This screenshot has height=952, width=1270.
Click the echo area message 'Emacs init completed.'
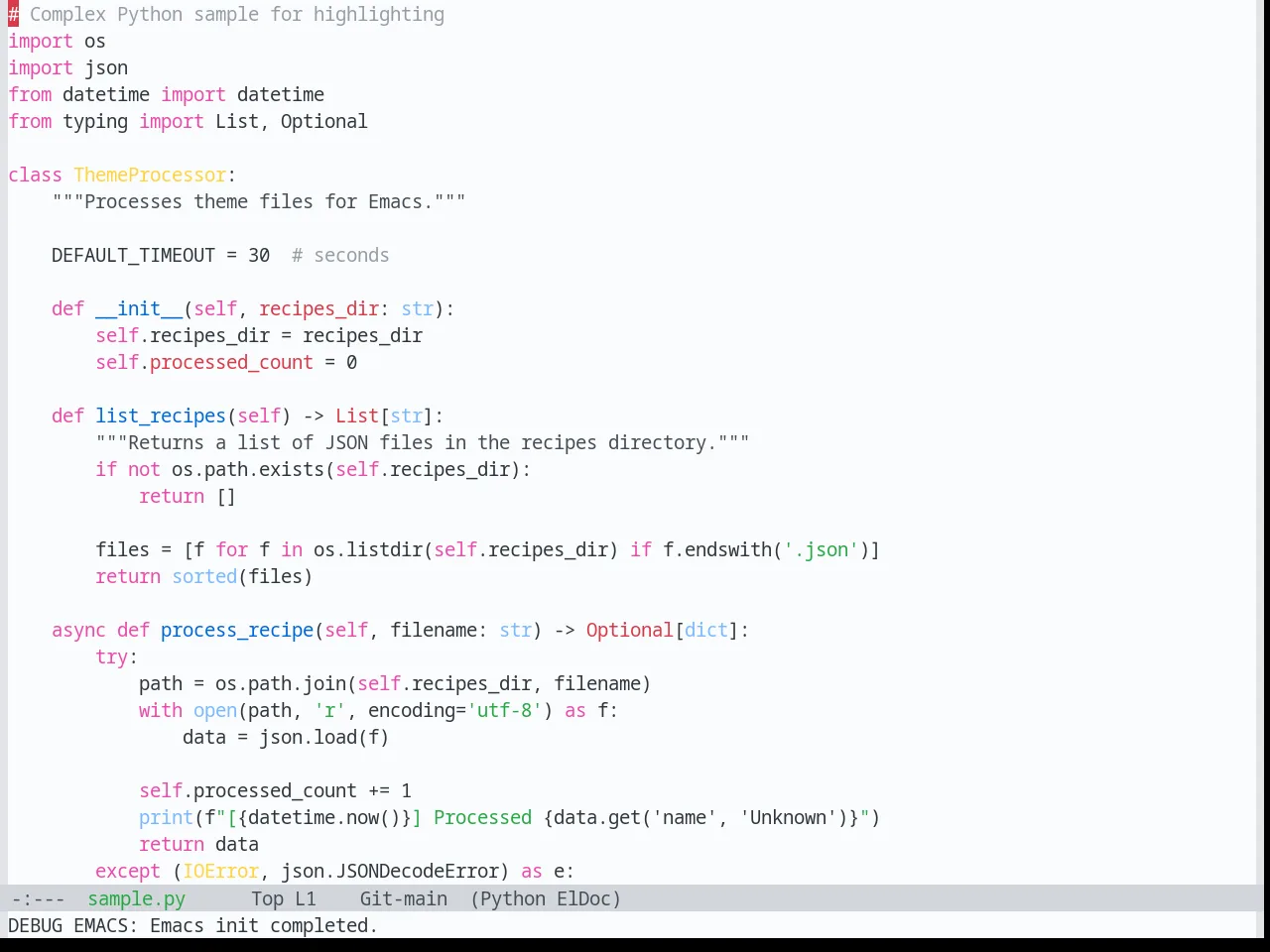(263, 925)
